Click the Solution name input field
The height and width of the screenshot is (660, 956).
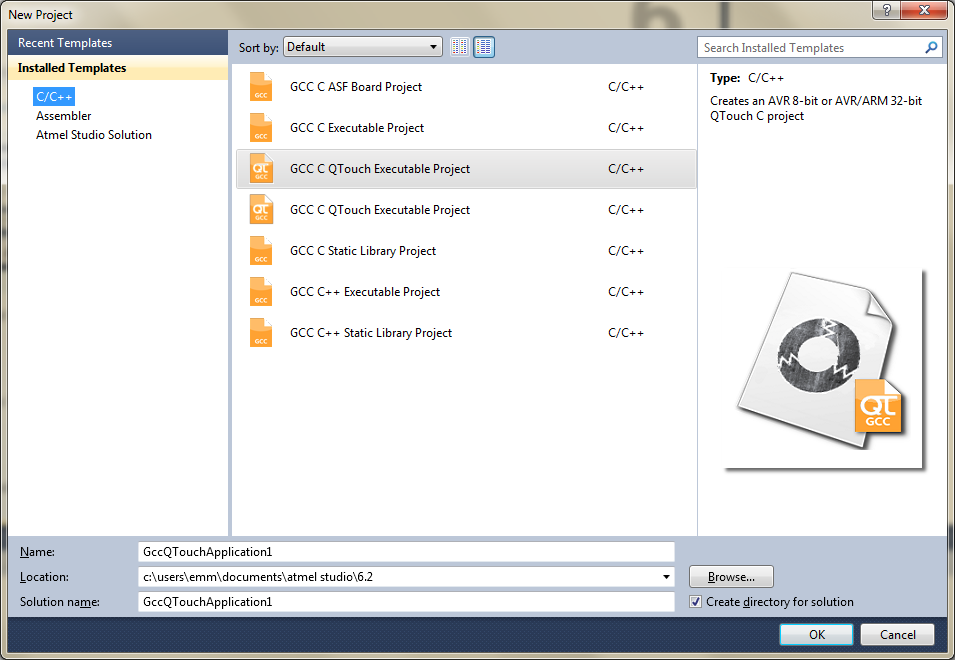click(x=406, y=601)
